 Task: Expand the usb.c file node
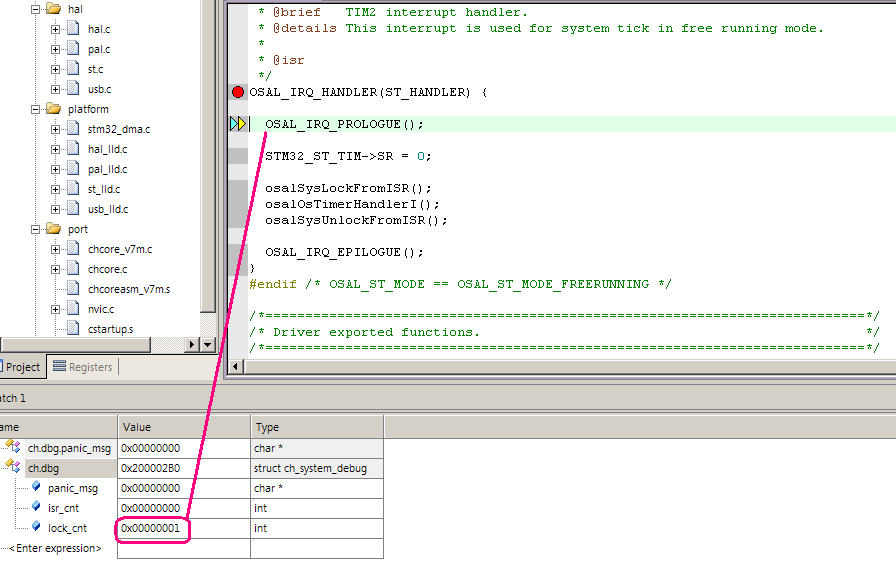pos(55,89)
